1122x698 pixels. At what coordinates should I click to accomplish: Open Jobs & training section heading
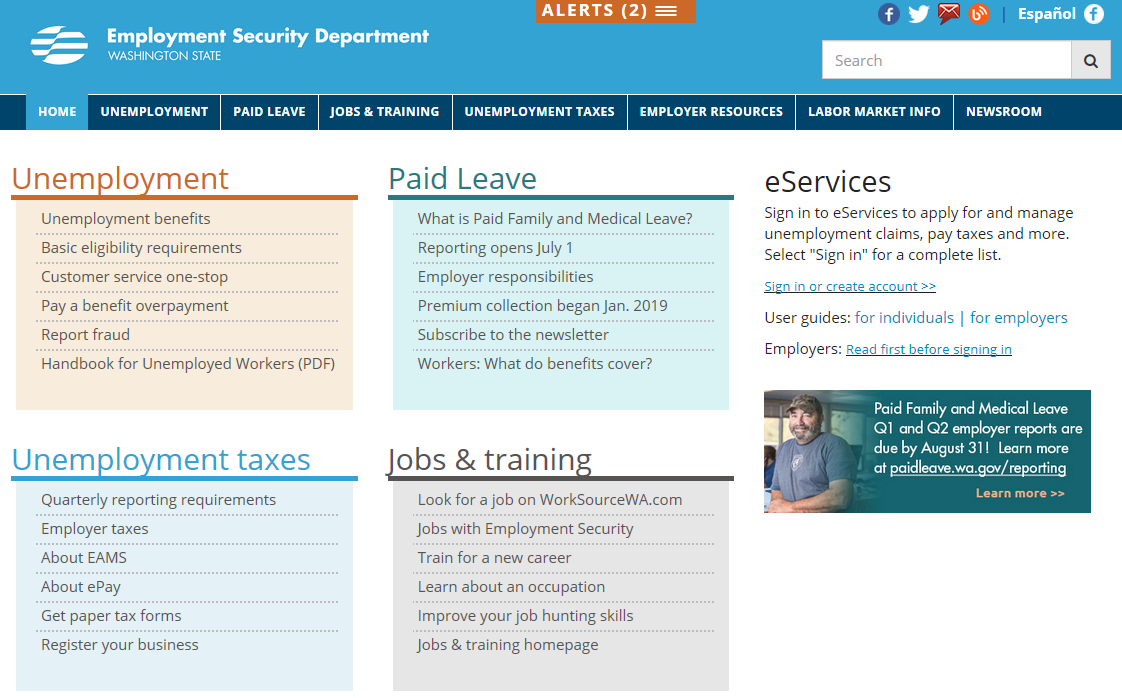[x=489, y=459]
